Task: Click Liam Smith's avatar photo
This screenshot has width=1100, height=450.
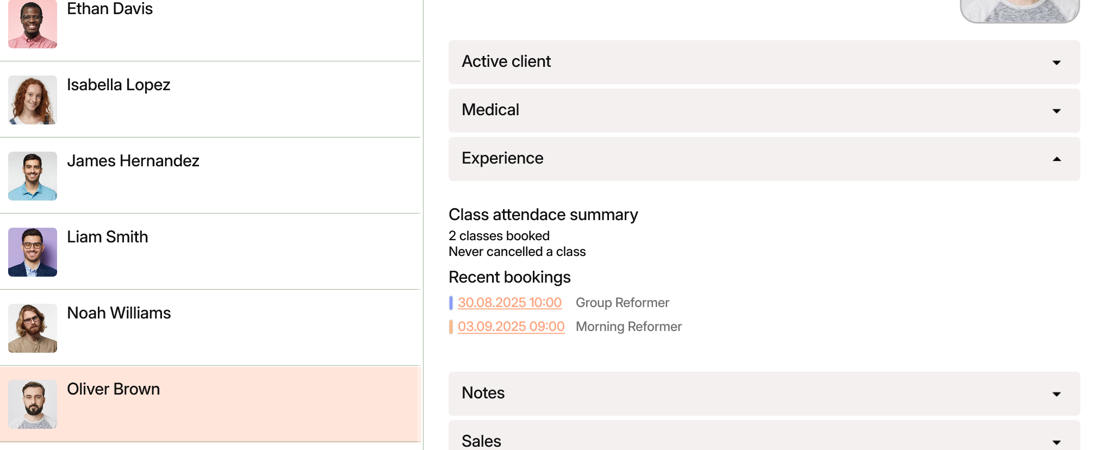Action: click(32, 252)
